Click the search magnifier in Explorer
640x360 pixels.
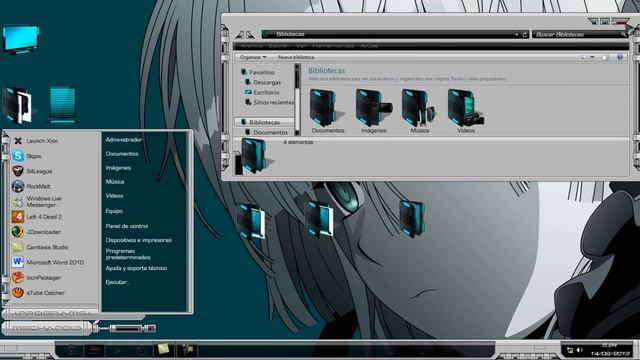tap(623, 35)
